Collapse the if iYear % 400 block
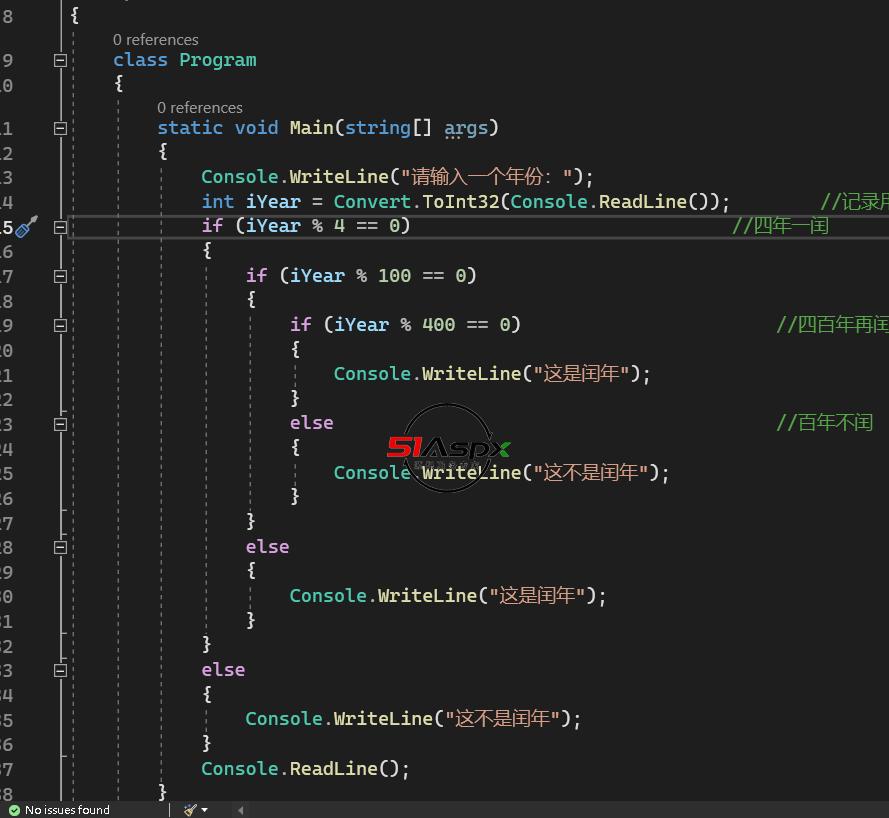 [x=60, y=325]
